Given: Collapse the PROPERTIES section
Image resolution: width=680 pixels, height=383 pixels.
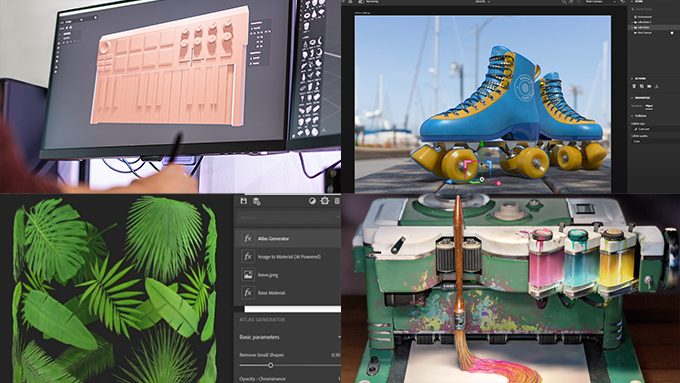Looking at the screenshot, I should click(x=632, y=98).
